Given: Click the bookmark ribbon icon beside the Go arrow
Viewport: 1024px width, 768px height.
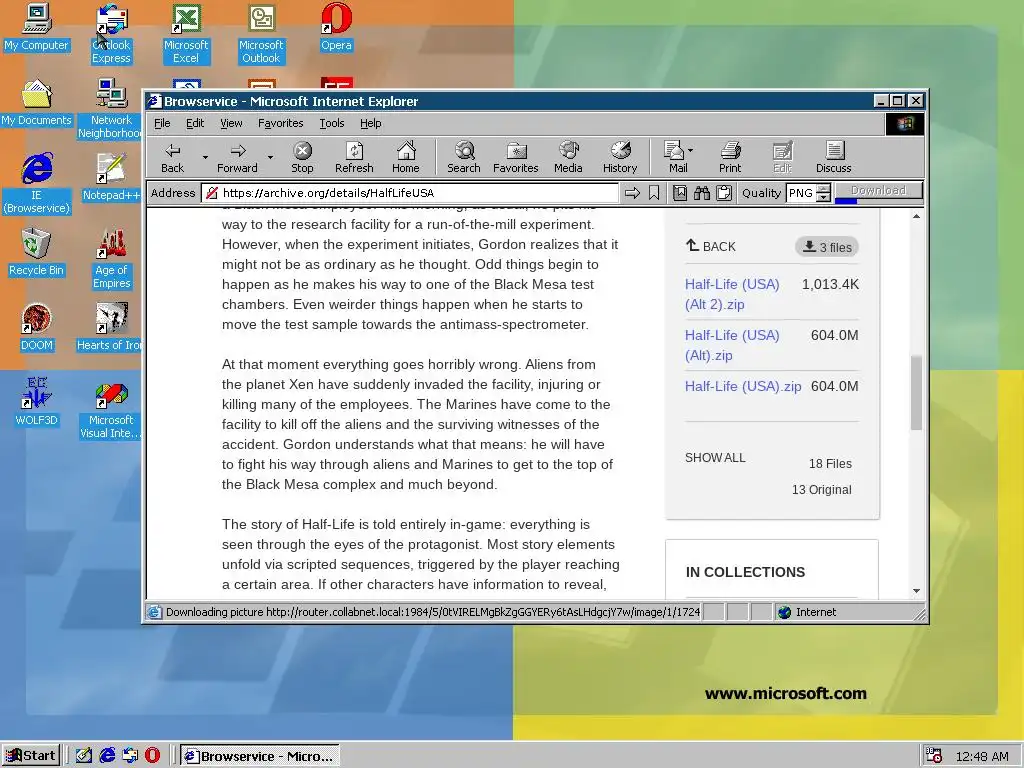Looking at the screenshot, I should (654, 193).
